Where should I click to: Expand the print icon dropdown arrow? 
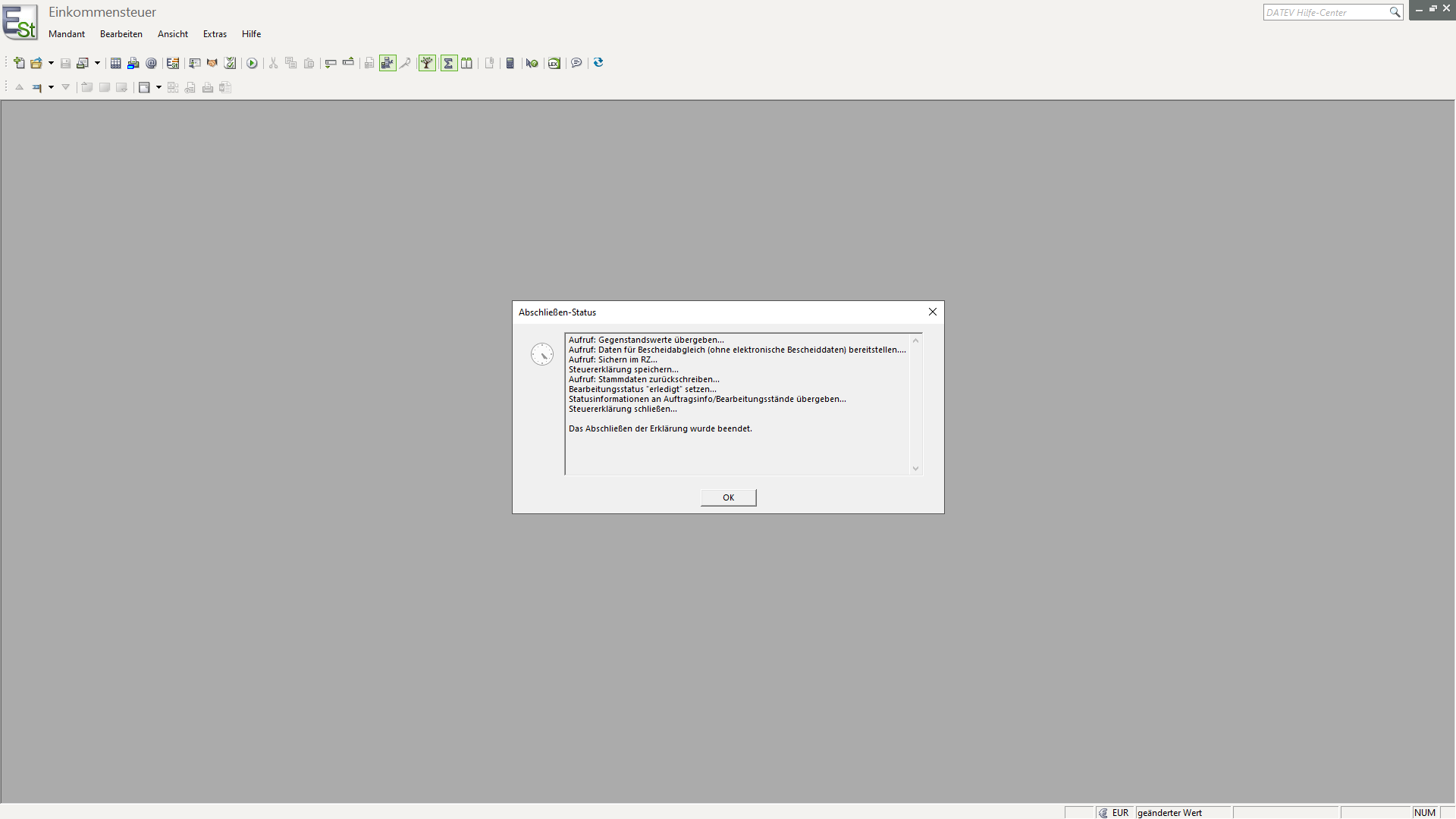pos(97,63)
